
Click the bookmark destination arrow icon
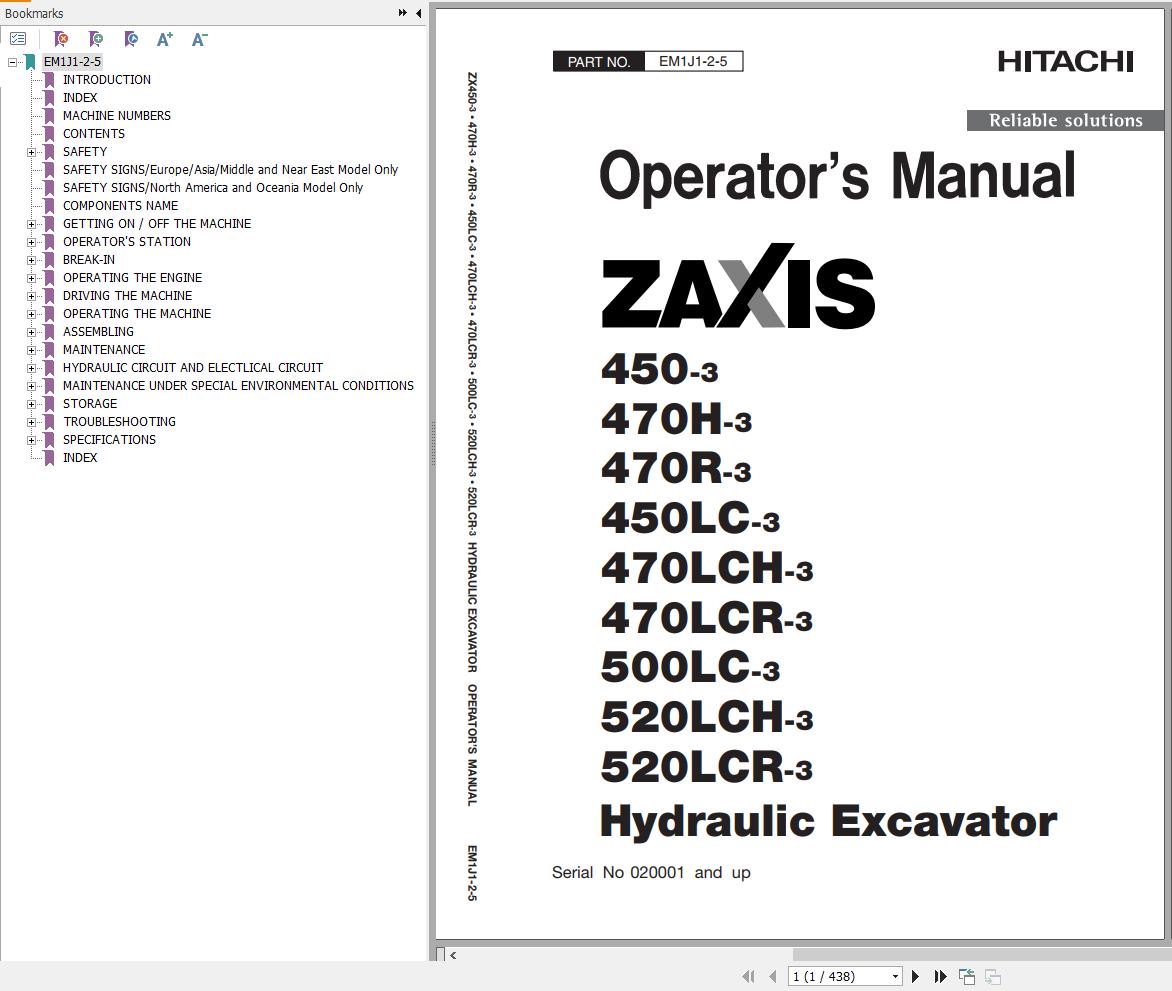[x=131, y=39]
